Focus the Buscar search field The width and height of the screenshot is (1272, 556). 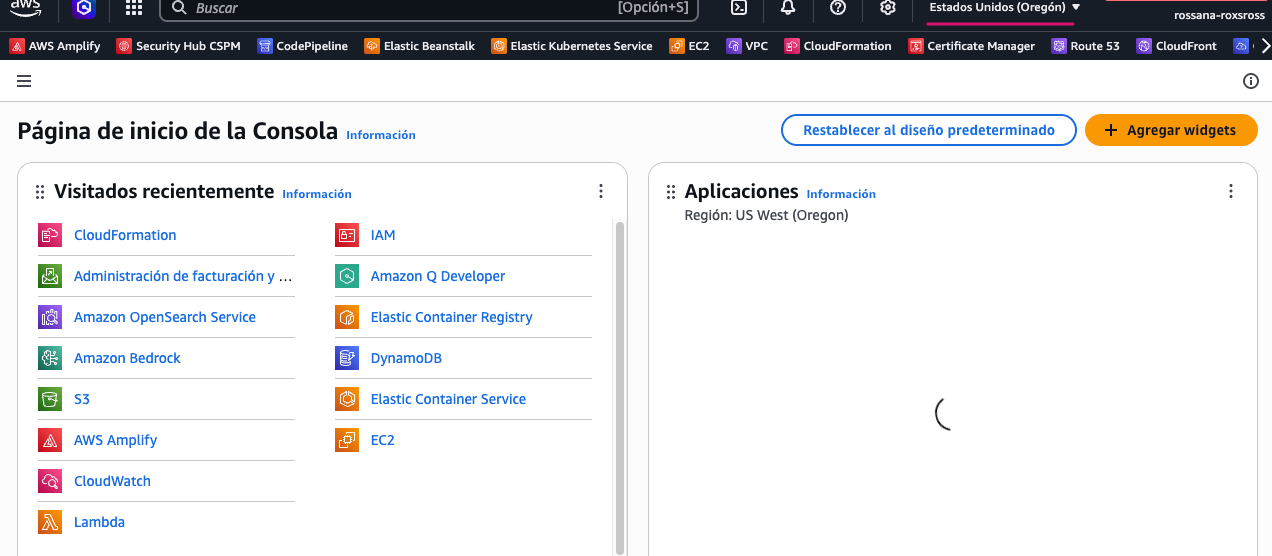click(x=429, y=8)
